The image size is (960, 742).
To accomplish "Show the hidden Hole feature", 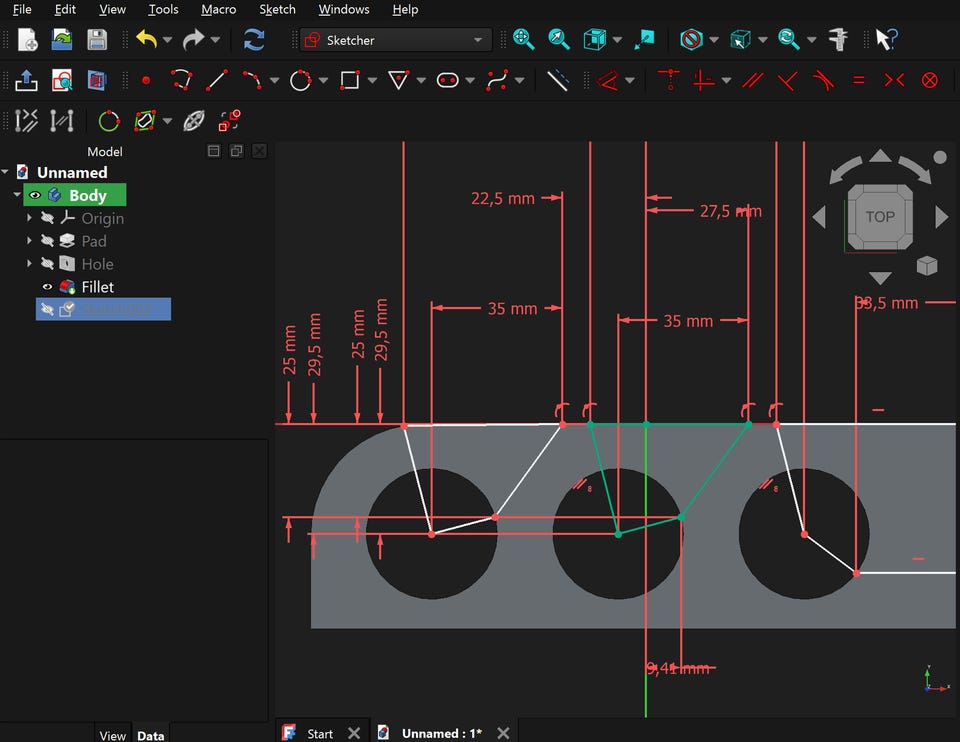I will point(47,264).
